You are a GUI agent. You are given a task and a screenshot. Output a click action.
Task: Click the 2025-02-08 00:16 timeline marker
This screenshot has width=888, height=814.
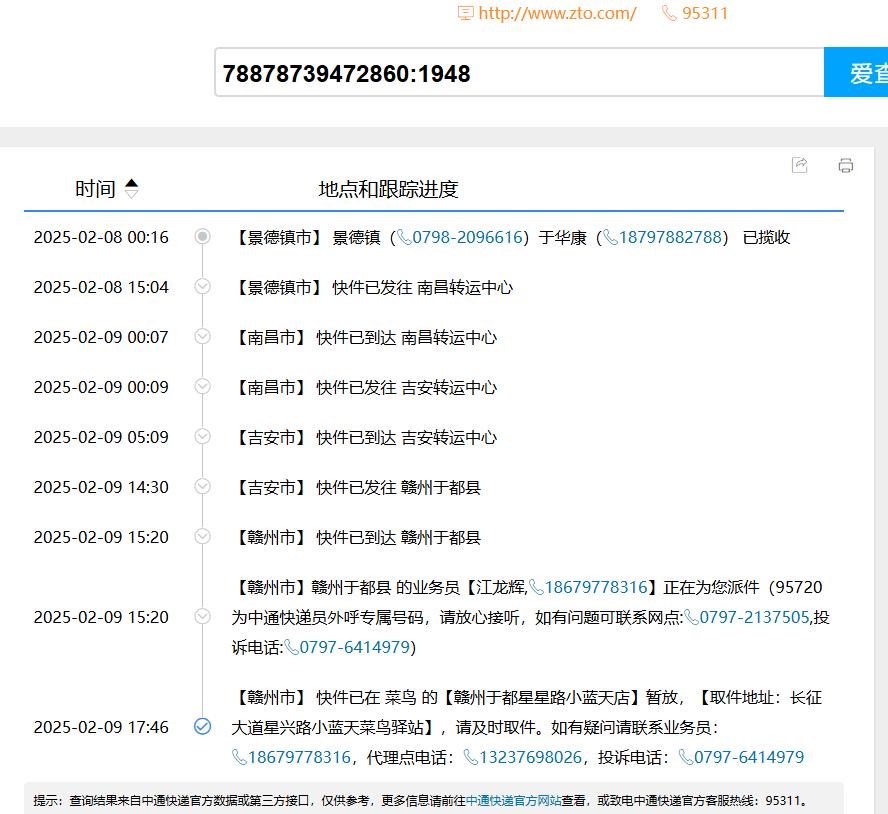click(x=202, y=236)
